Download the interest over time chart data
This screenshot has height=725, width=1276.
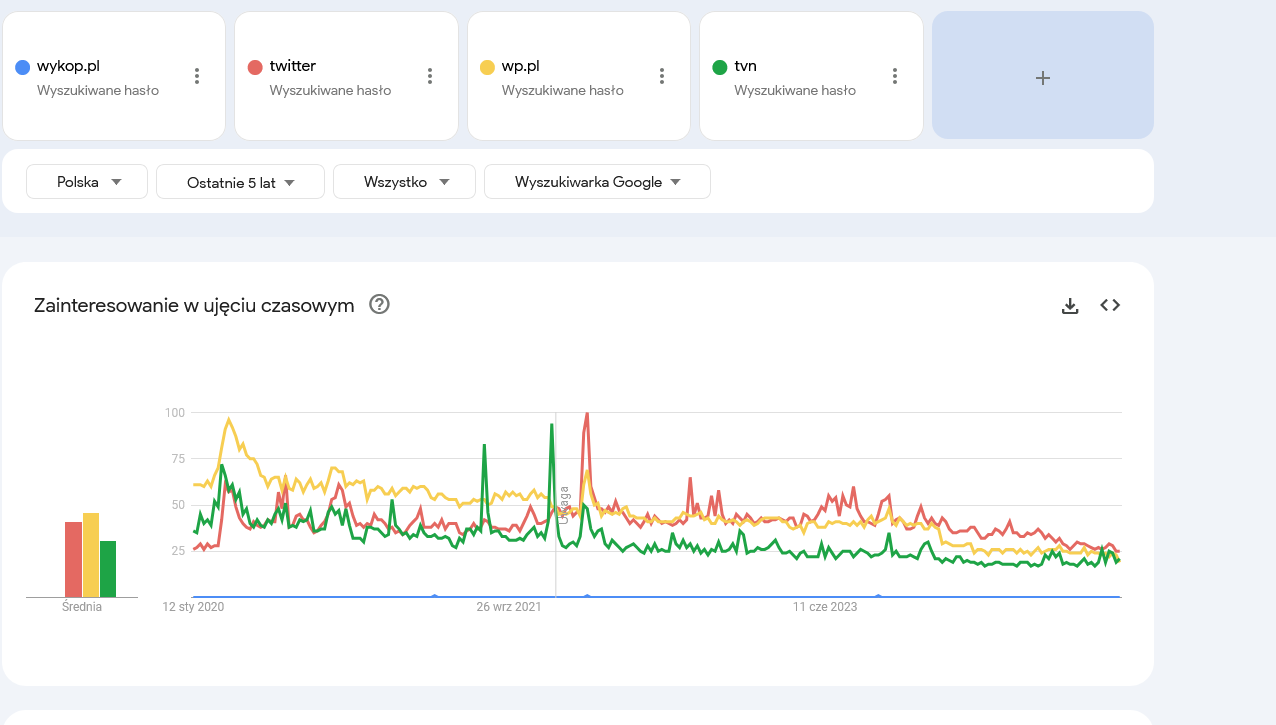pyautogui.click(x=1070, y=306)
